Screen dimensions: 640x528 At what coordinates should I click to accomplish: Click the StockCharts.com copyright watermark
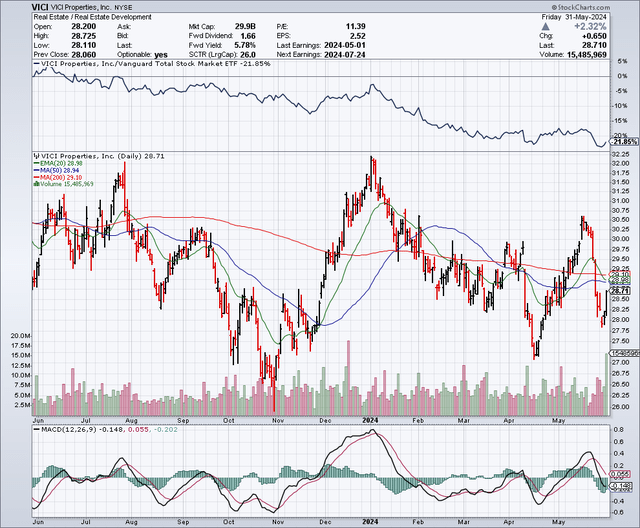pos(602,5)
